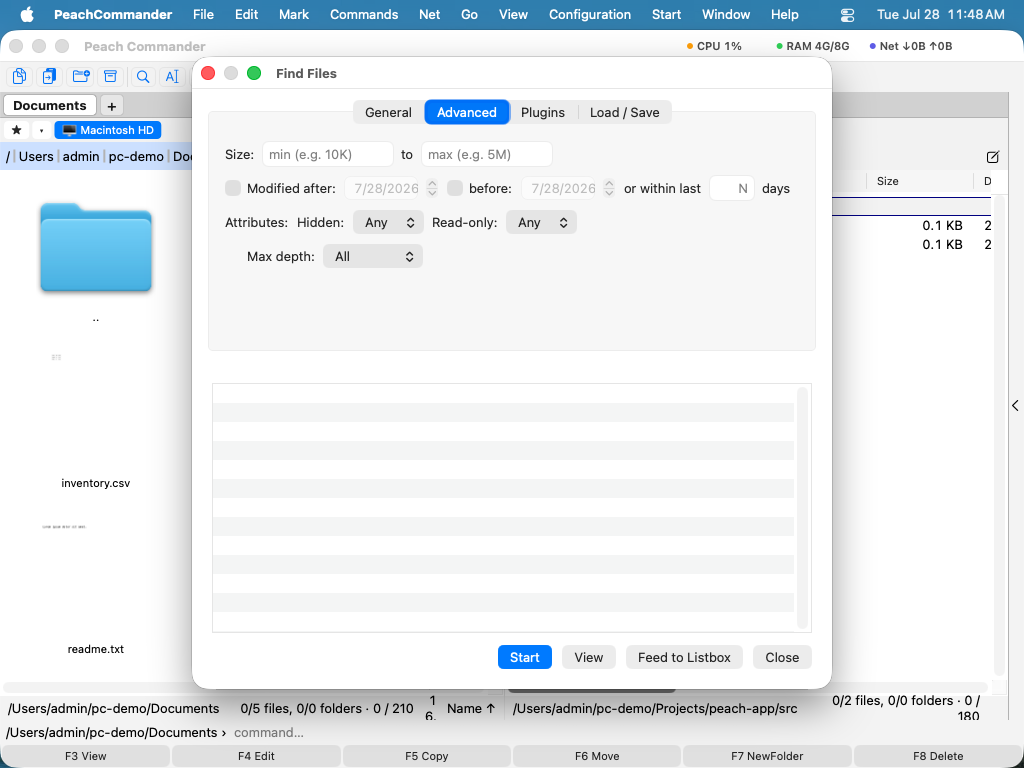Click the Size column header in right panel
Viewport: 1024px width, 768px height.
[888, 181]
